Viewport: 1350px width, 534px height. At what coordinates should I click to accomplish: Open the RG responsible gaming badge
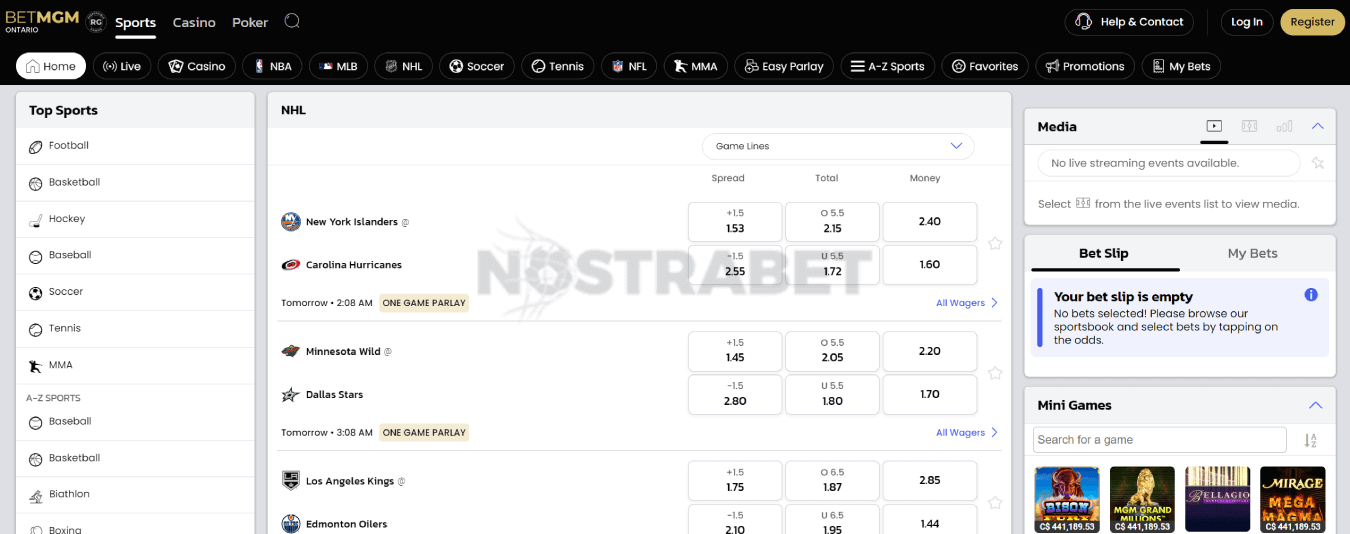tap(96, 21)
